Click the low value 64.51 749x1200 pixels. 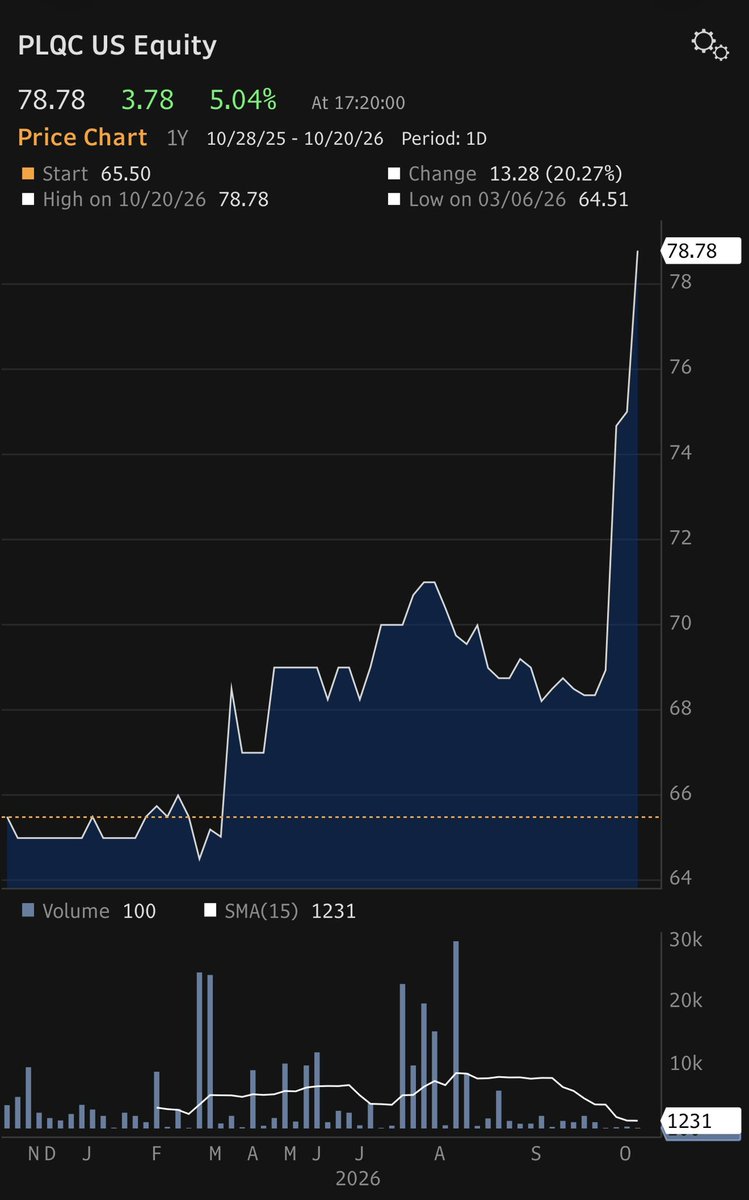(x=603, y=200)
